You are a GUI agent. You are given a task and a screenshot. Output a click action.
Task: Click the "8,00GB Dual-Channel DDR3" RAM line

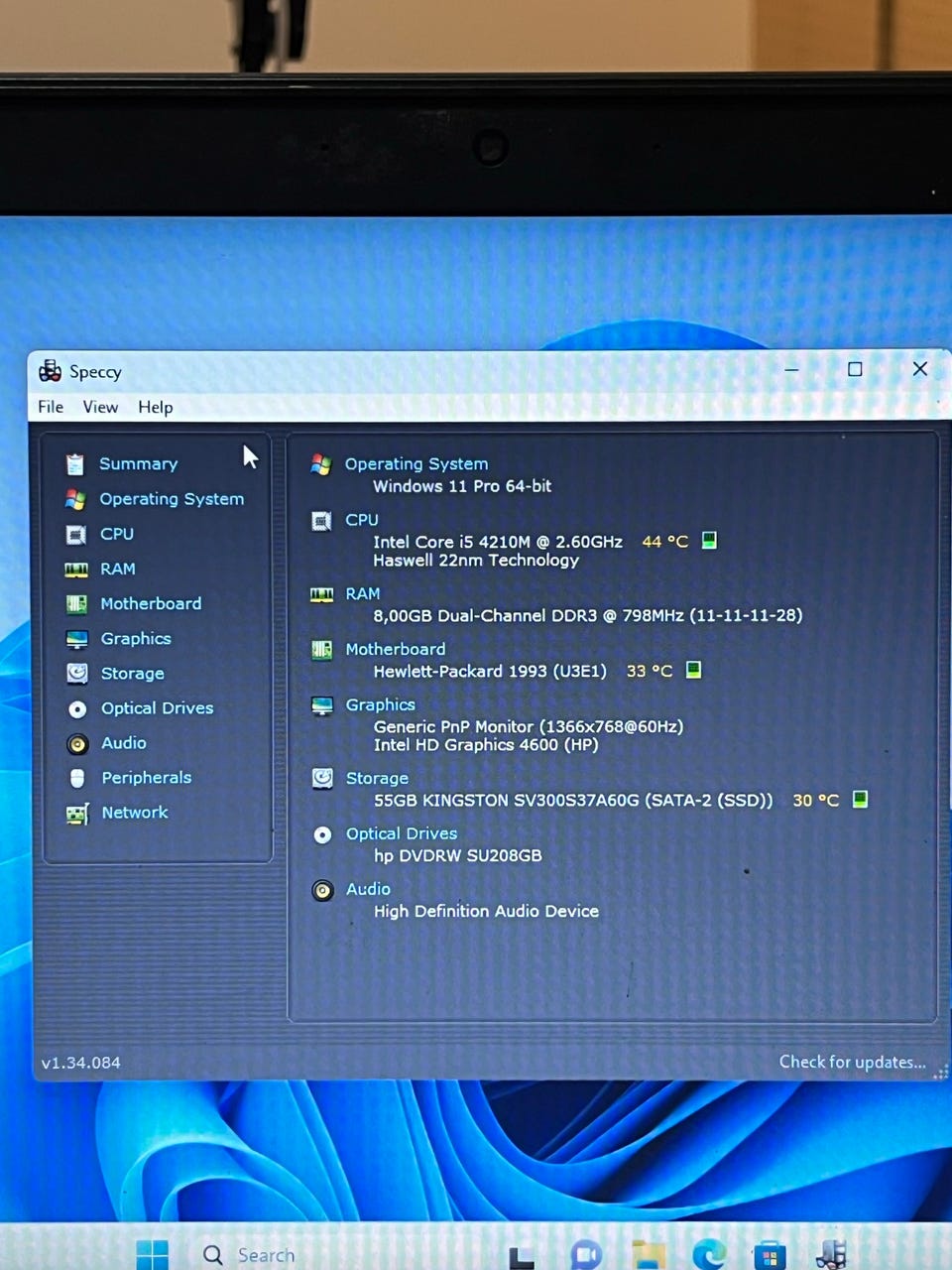(x=588, y=615)
